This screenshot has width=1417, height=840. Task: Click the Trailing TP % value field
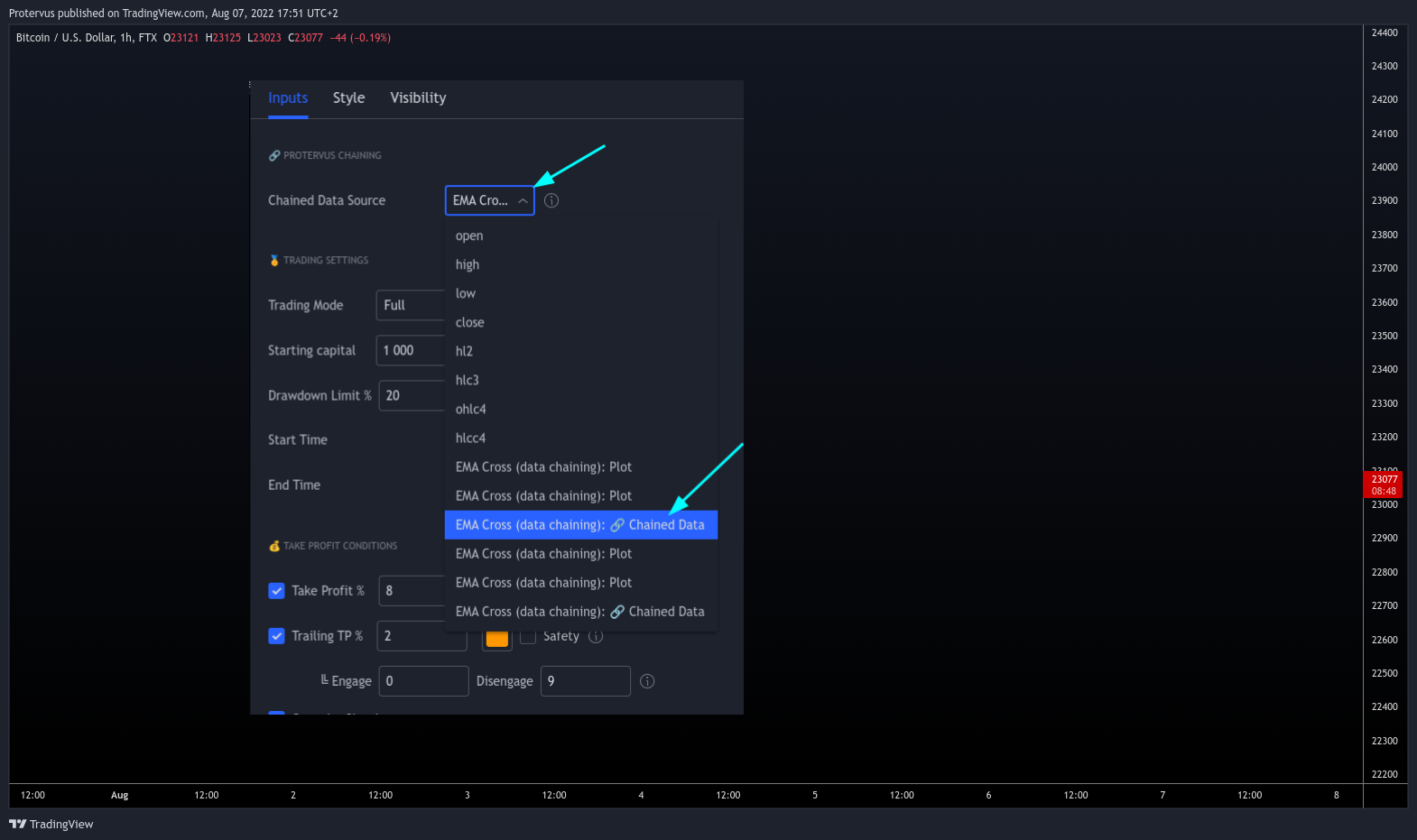[422, 636]
